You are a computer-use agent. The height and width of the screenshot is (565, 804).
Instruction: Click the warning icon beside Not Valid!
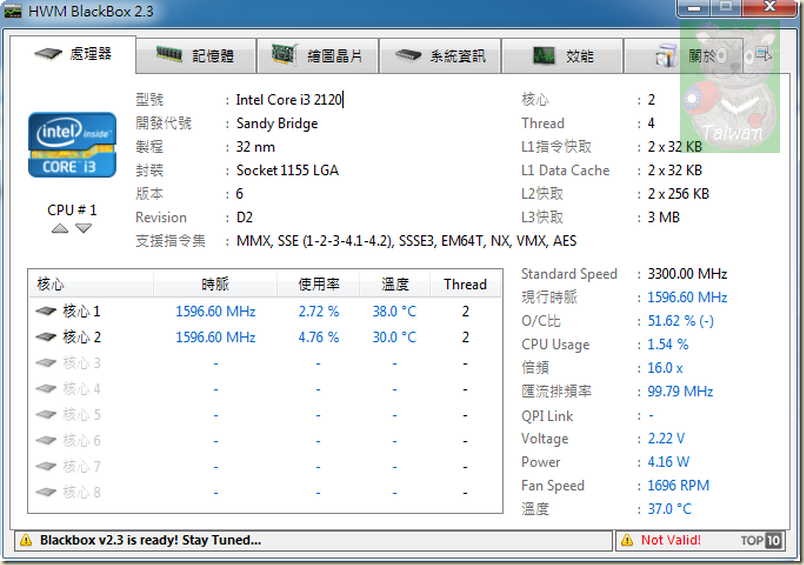pyautogui.click(x=627, y=540)
